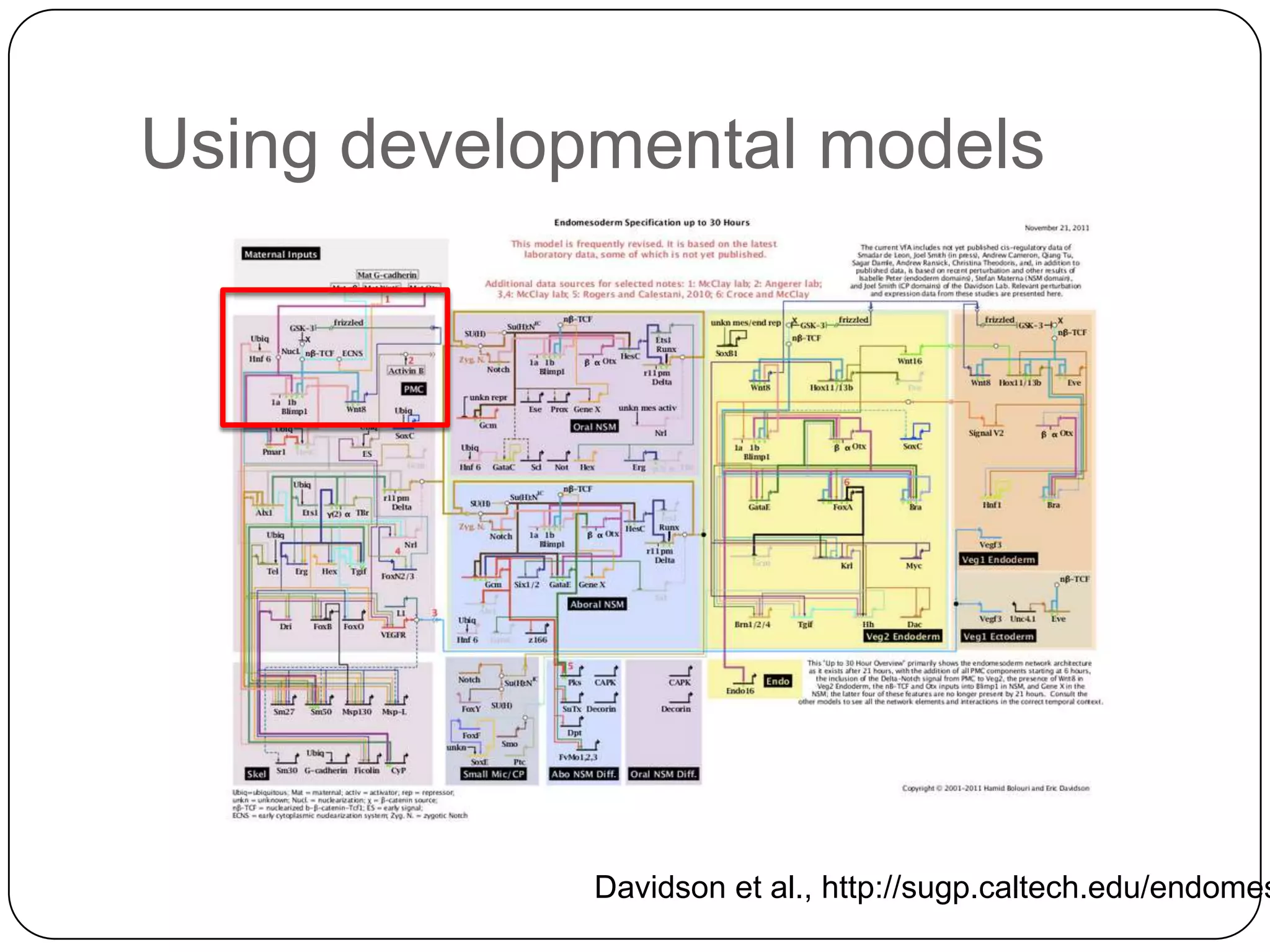Image resolution: width=1270 pixels, height=952 pixels.
Task: Click the 'Dpt' gene node
Action: [x=574, y=733]
